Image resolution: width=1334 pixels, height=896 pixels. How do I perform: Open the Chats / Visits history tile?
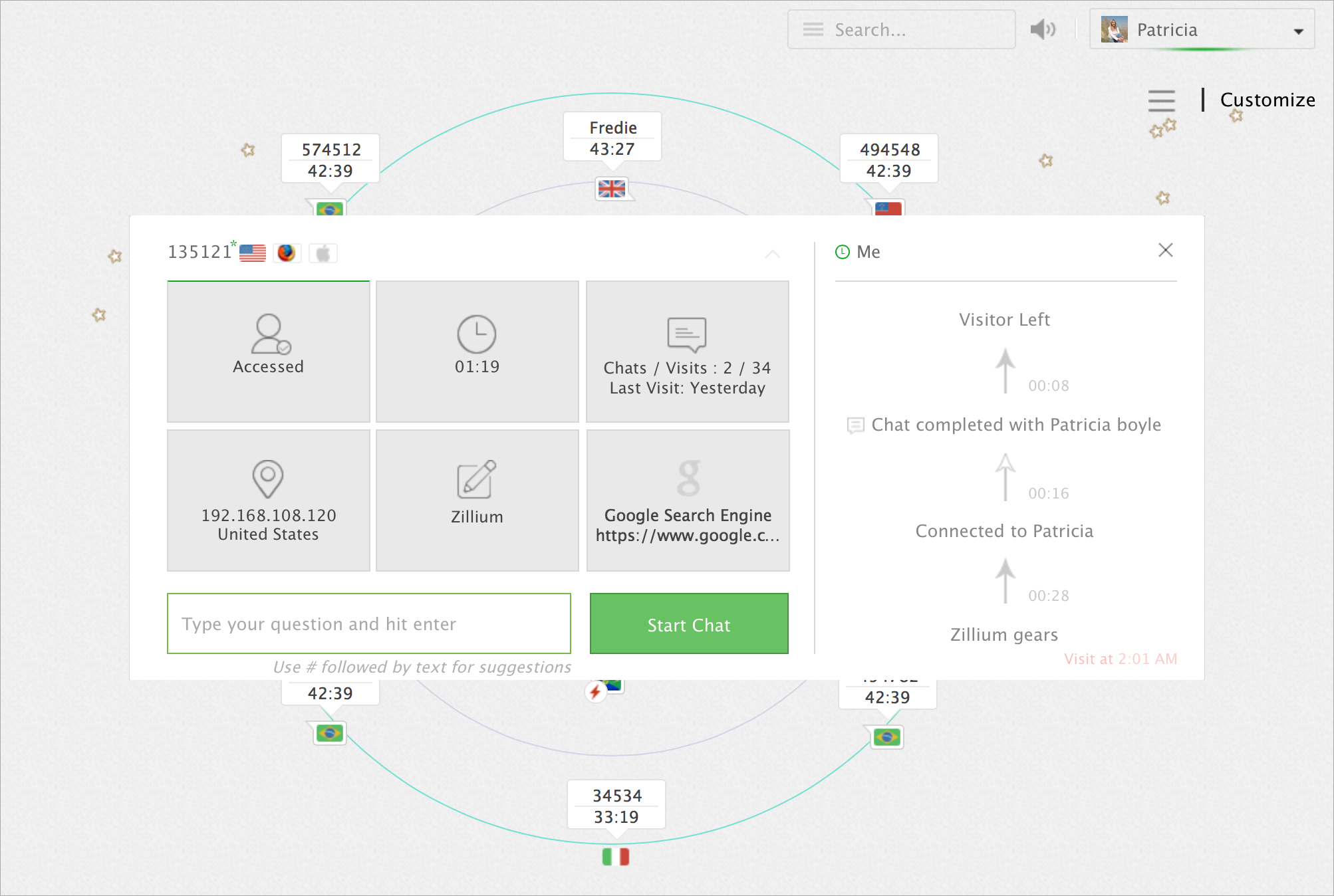[x=687, y=351]
